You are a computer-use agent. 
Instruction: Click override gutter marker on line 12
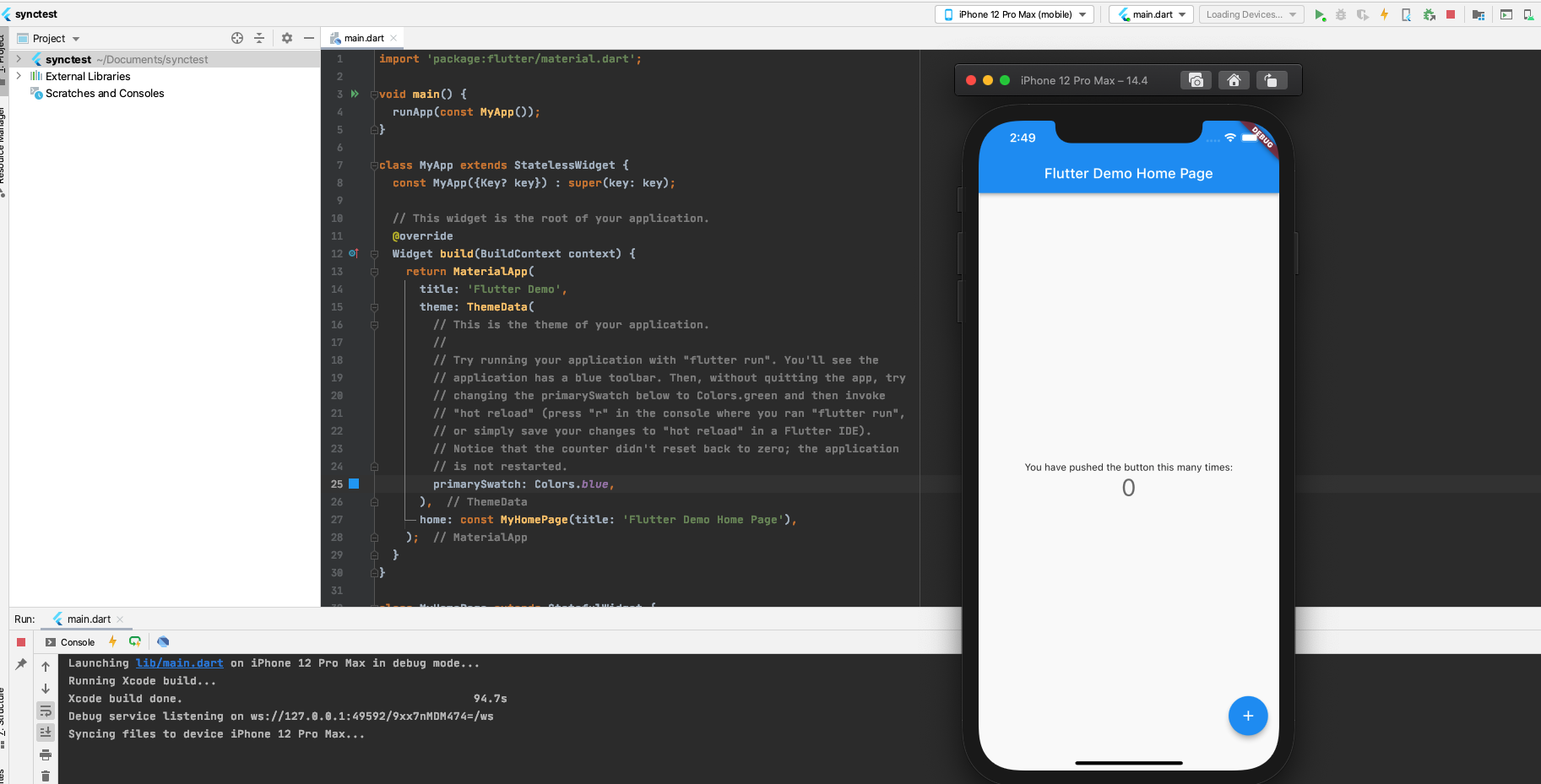(354, 253)
